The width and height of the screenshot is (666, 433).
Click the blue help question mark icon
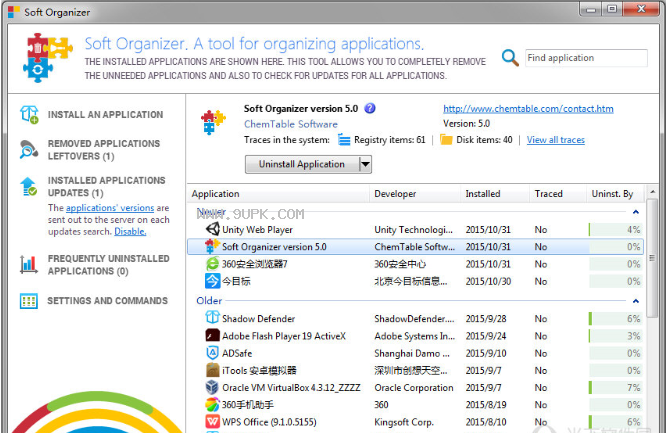point(370,108)
